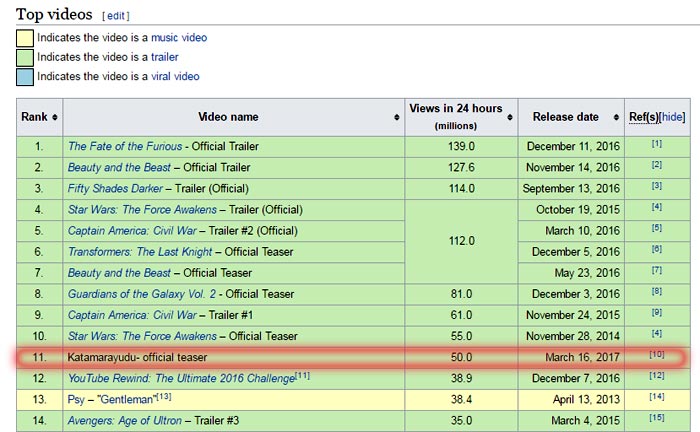Open reference [12] for YouTube Rewind row
The width and height of the screenshot is (700, 432).
click(657, 376)
